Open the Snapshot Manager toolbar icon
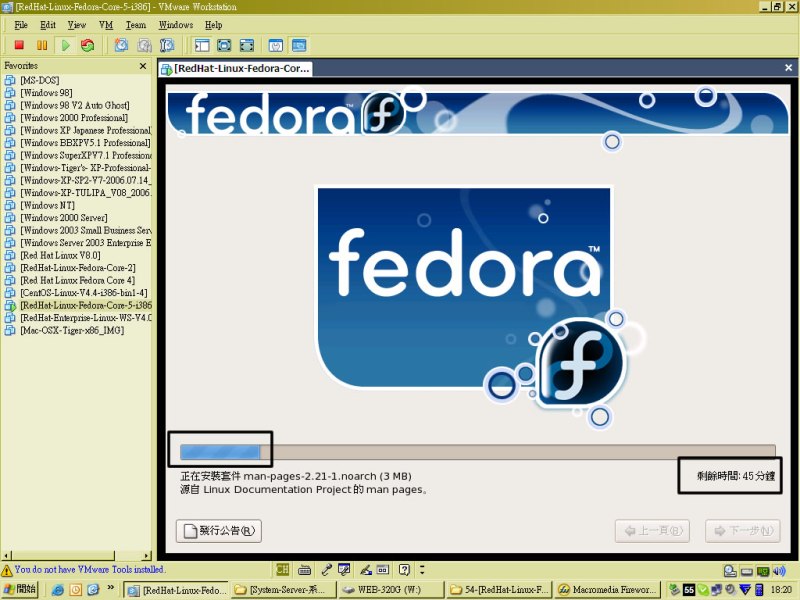 (167, 45)
